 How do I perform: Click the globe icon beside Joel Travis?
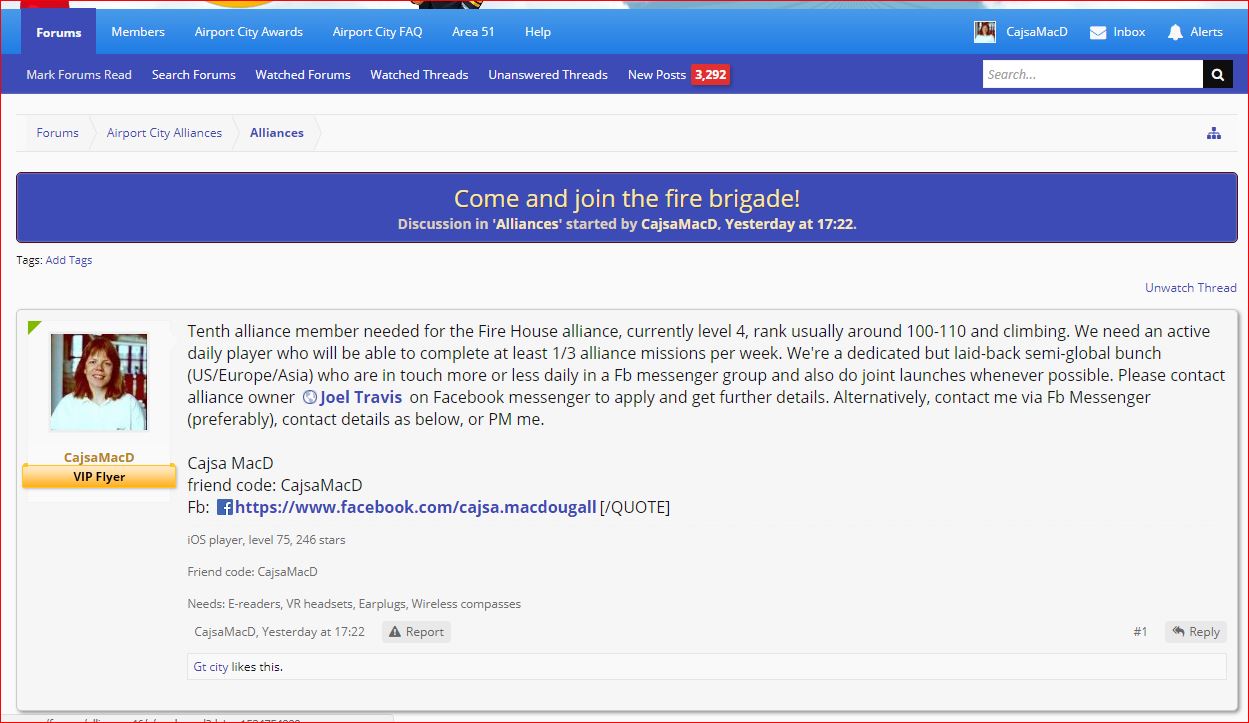click(310, 397)
